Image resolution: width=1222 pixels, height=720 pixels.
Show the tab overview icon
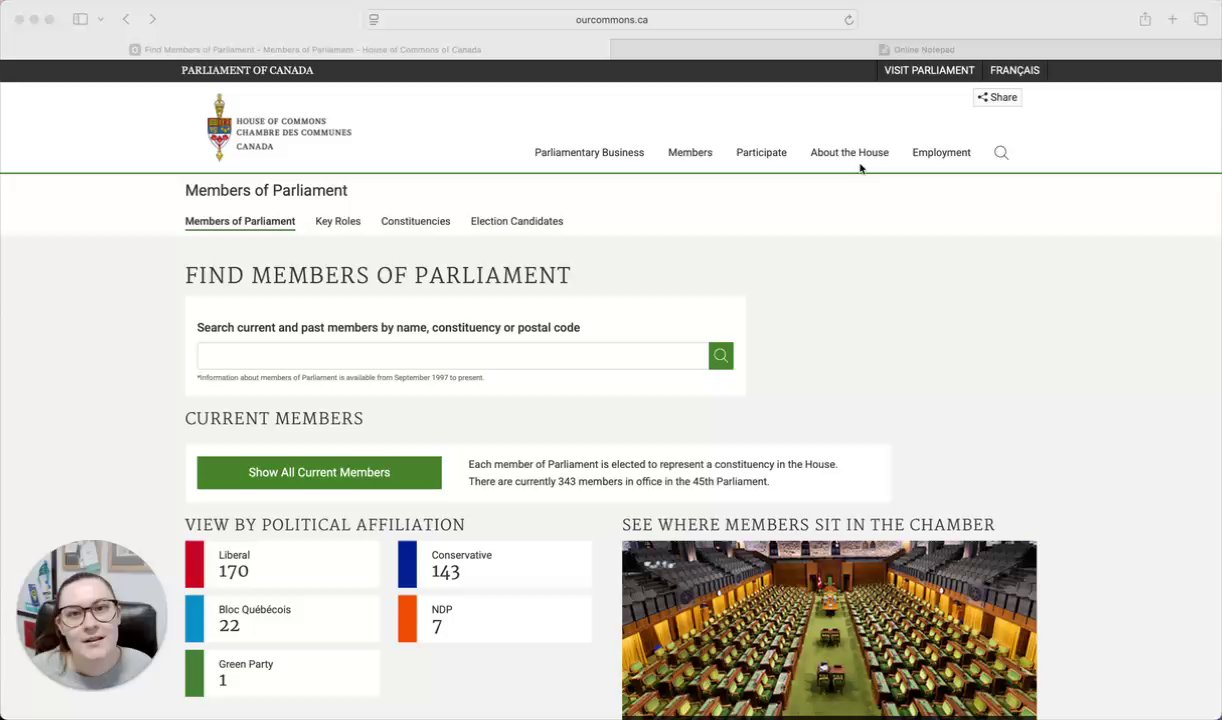(1201, 19)
